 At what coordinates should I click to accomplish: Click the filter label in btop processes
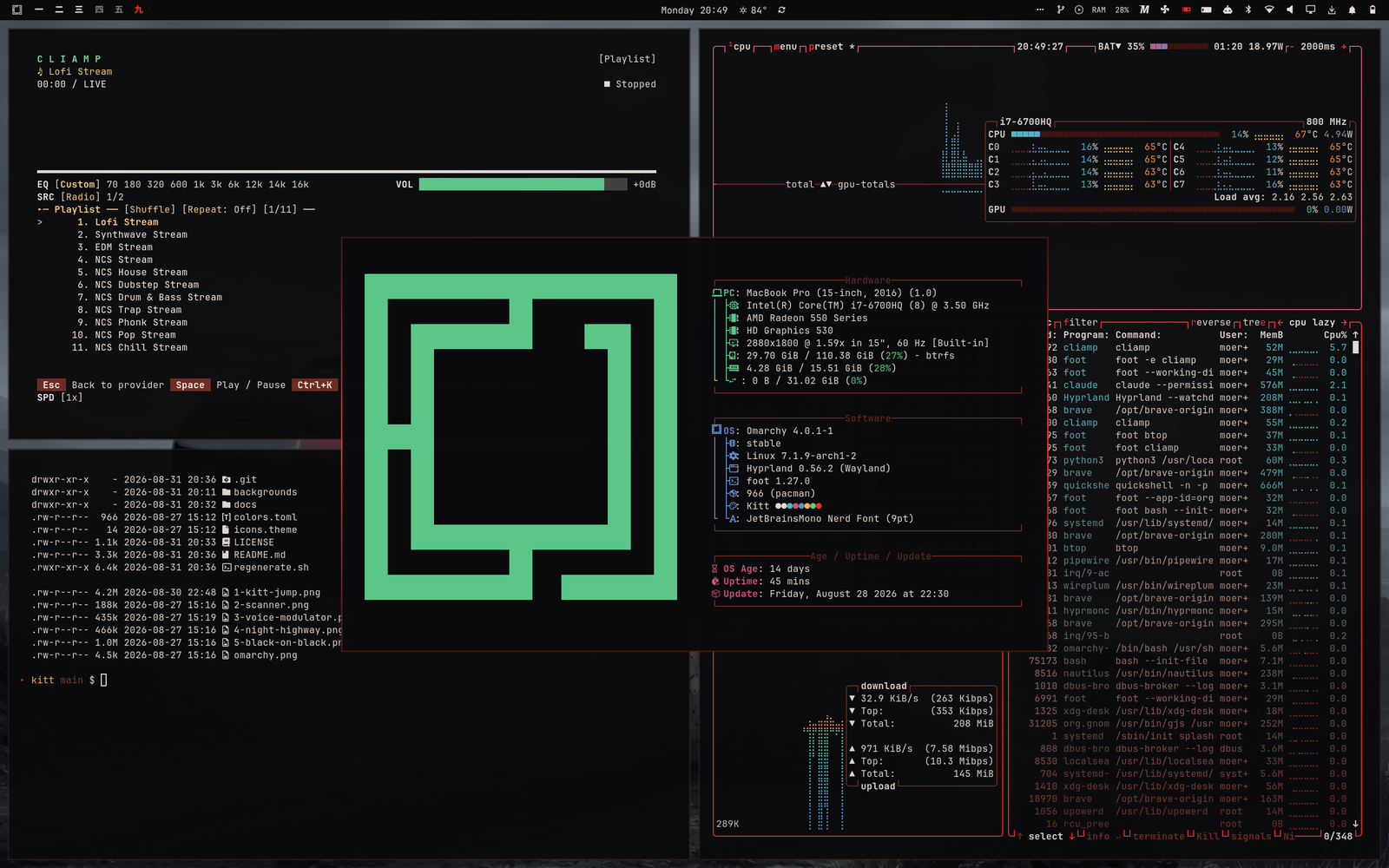coord(1081,322)
